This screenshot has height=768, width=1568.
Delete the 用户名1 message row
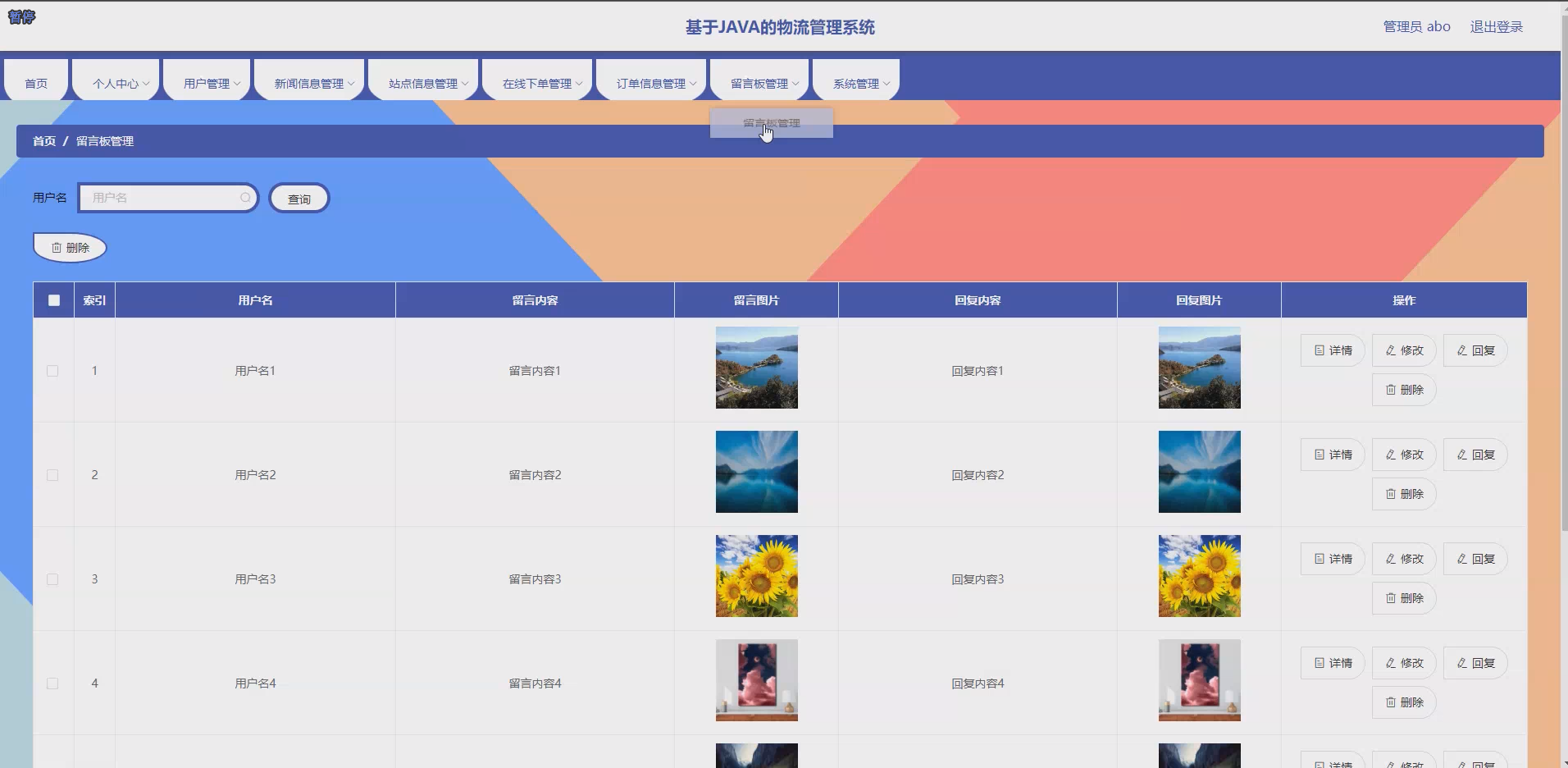tap(1404, 390)
